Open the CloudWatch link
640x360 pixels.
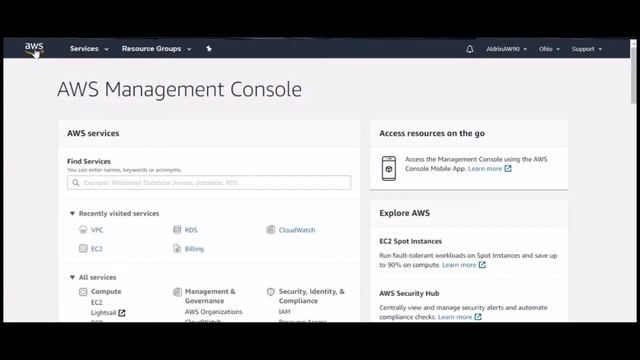click(297, 230)
